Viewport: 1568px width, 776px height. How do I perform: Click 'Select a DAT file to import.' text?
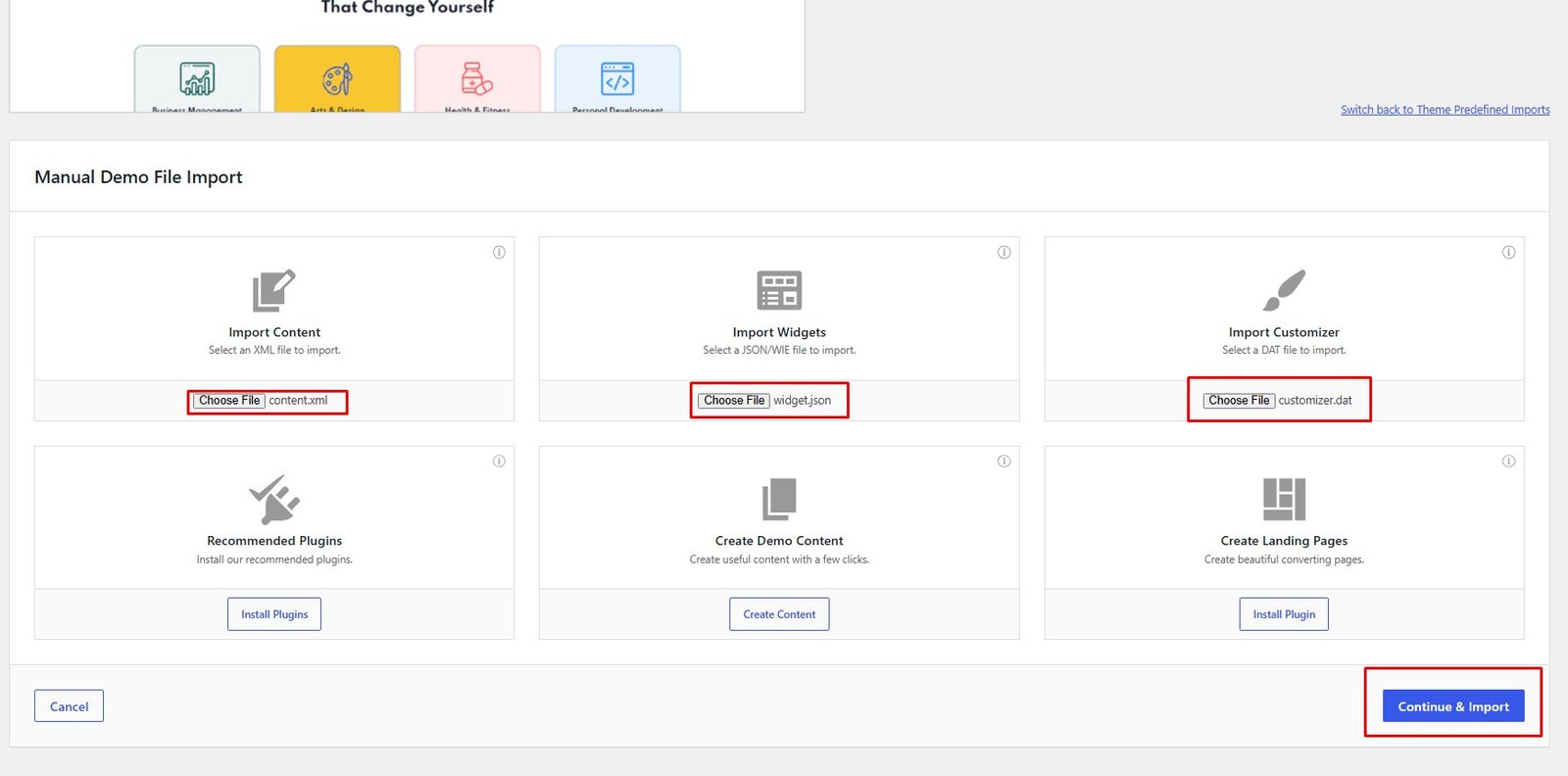coord(1284,350)
